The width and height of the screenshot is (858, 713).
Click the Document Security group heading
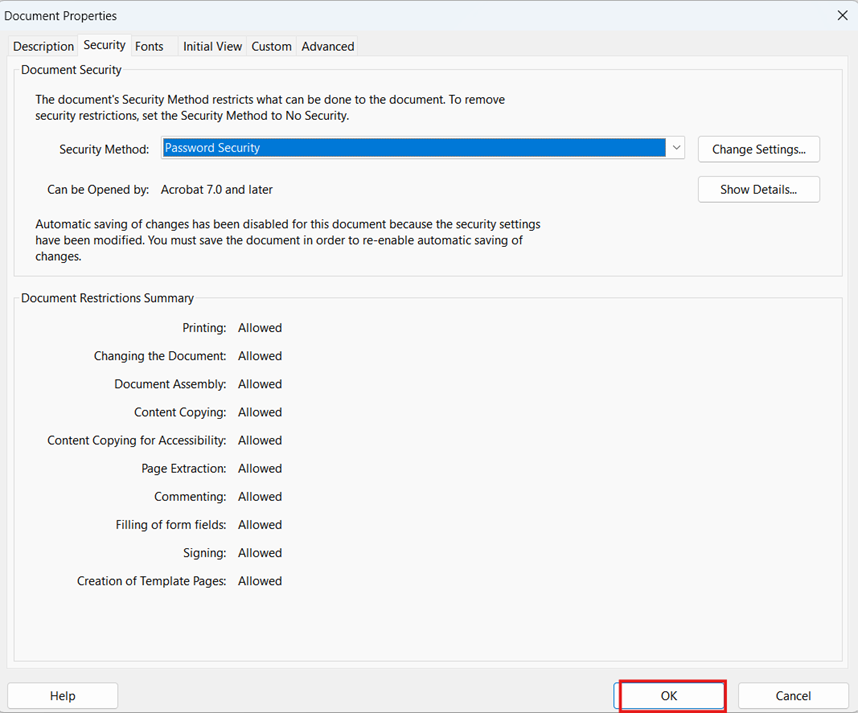pyautogui.click(x=71, y=70)
